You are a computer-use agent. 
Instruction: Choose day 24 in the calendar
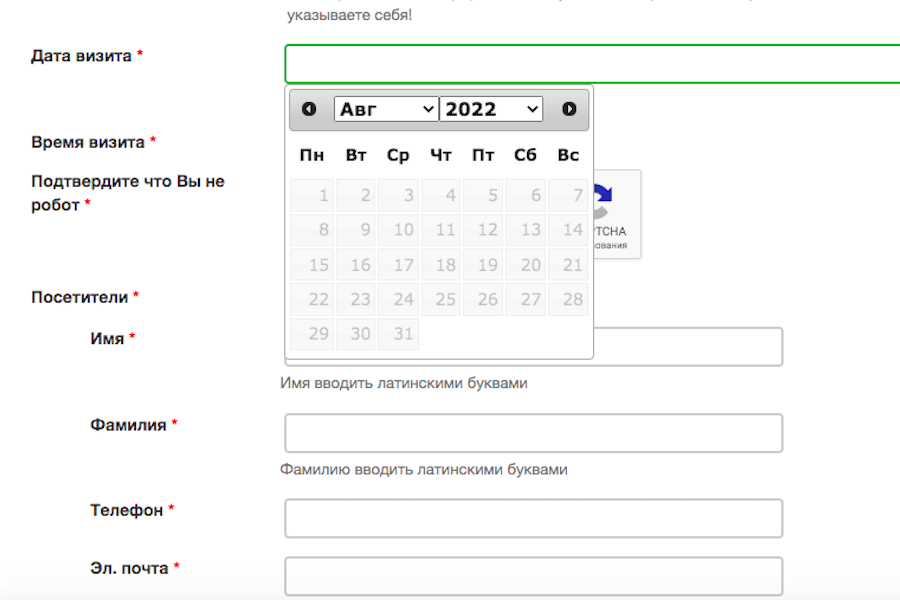pos(397,299)
